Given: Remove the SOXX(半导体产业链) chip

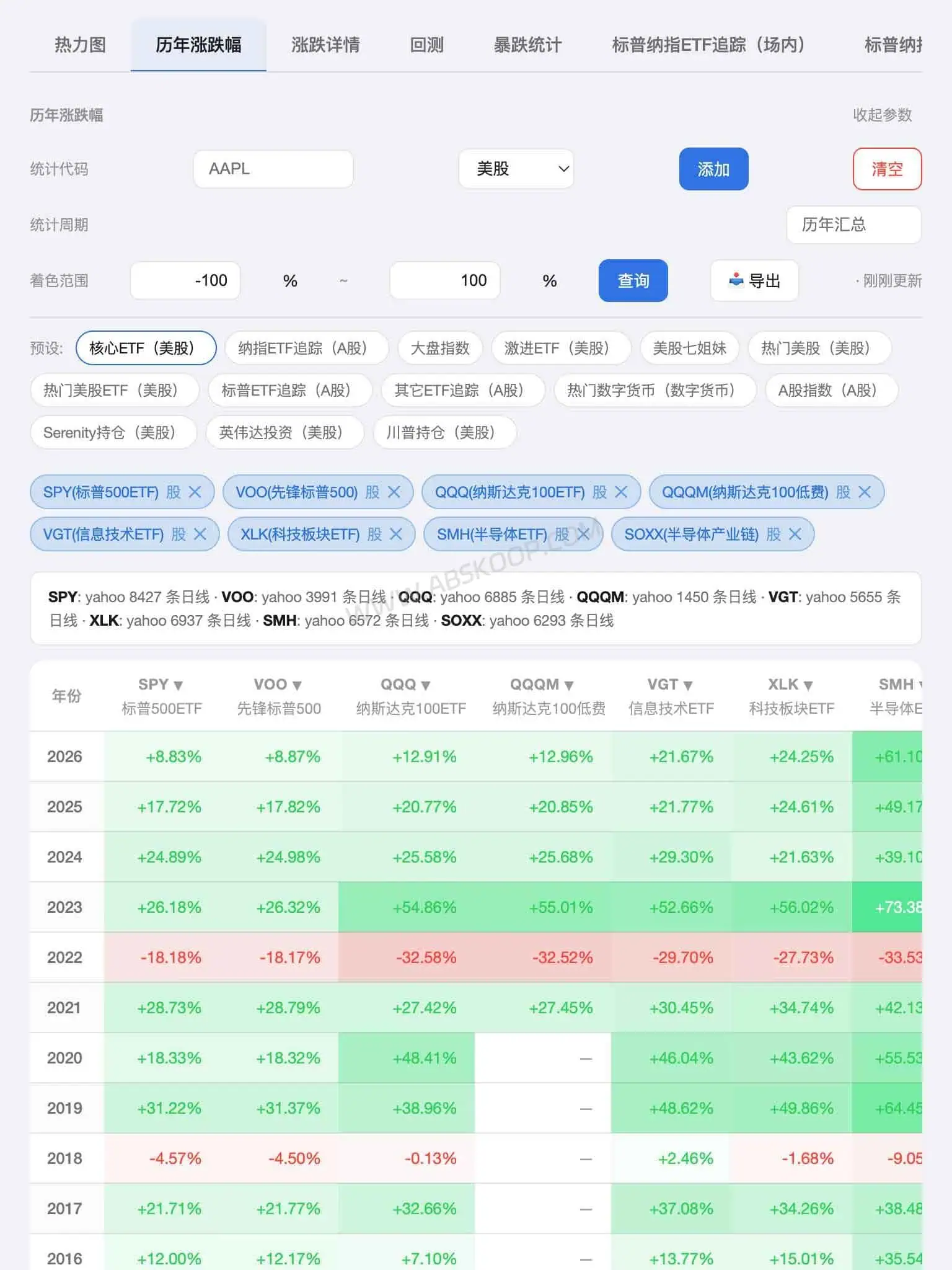Looking at the screenshot, I should click(795, 535).
